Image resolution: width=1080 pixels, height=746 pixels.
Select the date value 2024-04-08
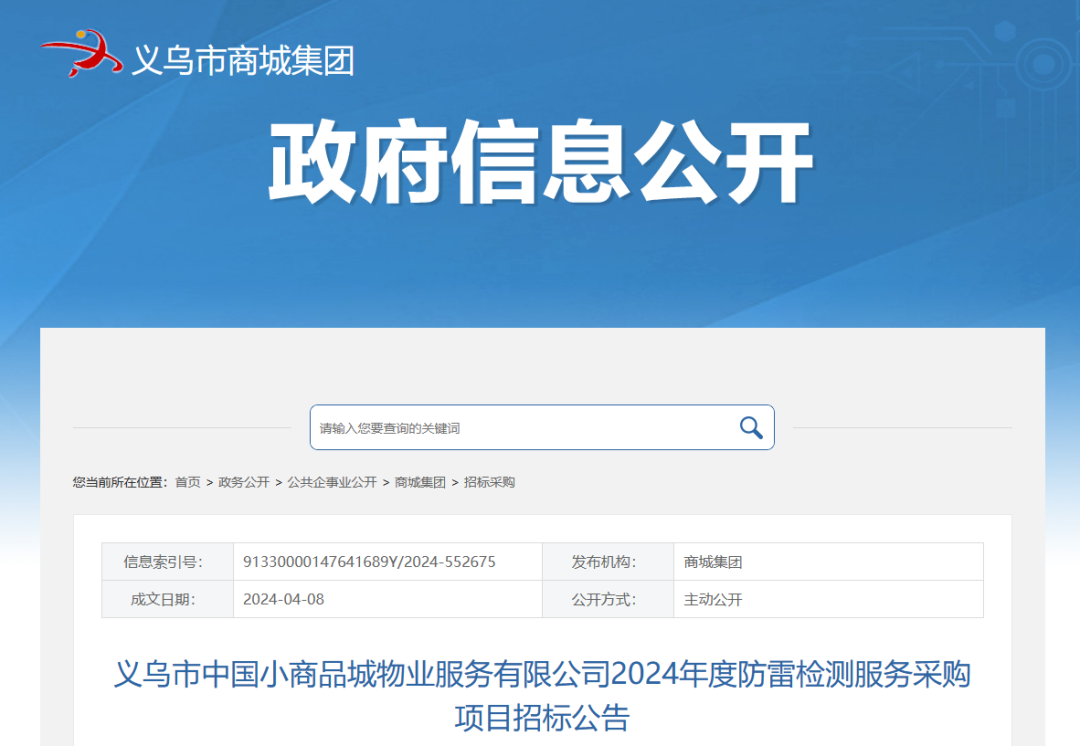[x=284, y=599]
